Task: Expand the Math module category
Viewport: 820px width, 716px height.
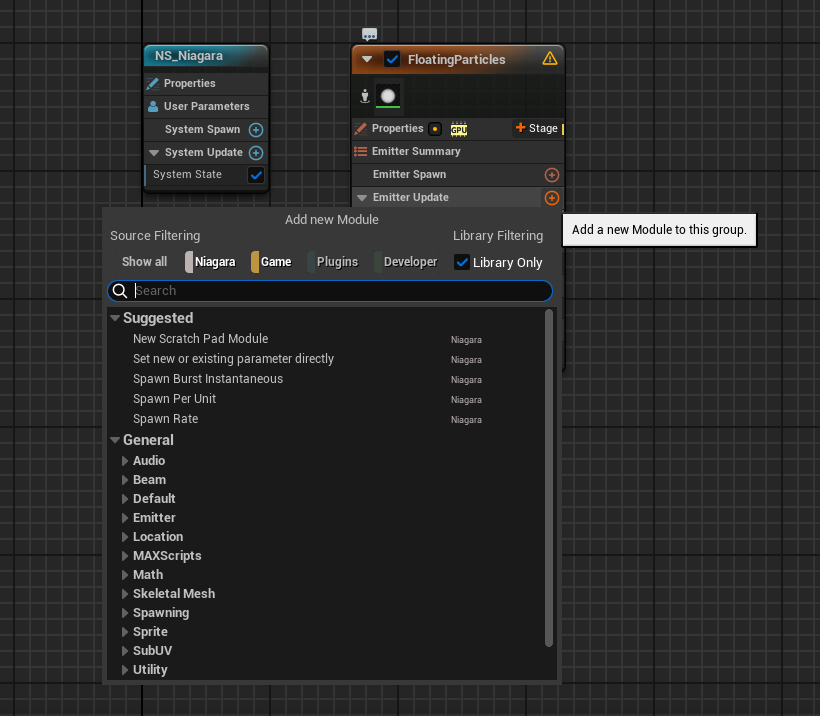Action: 125,575
